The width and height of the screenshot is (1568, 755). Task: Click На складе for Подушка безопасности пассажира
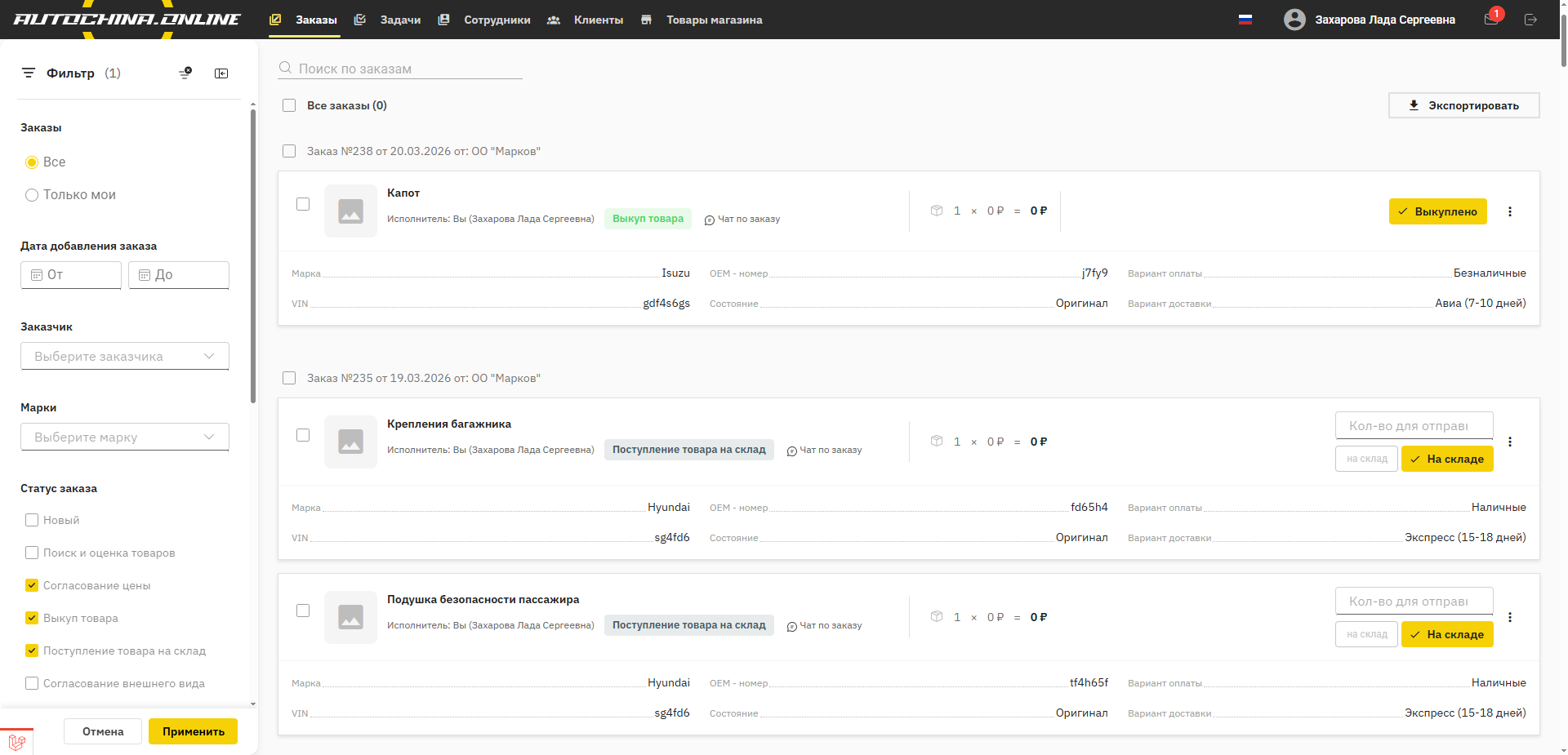point(1447,634)
